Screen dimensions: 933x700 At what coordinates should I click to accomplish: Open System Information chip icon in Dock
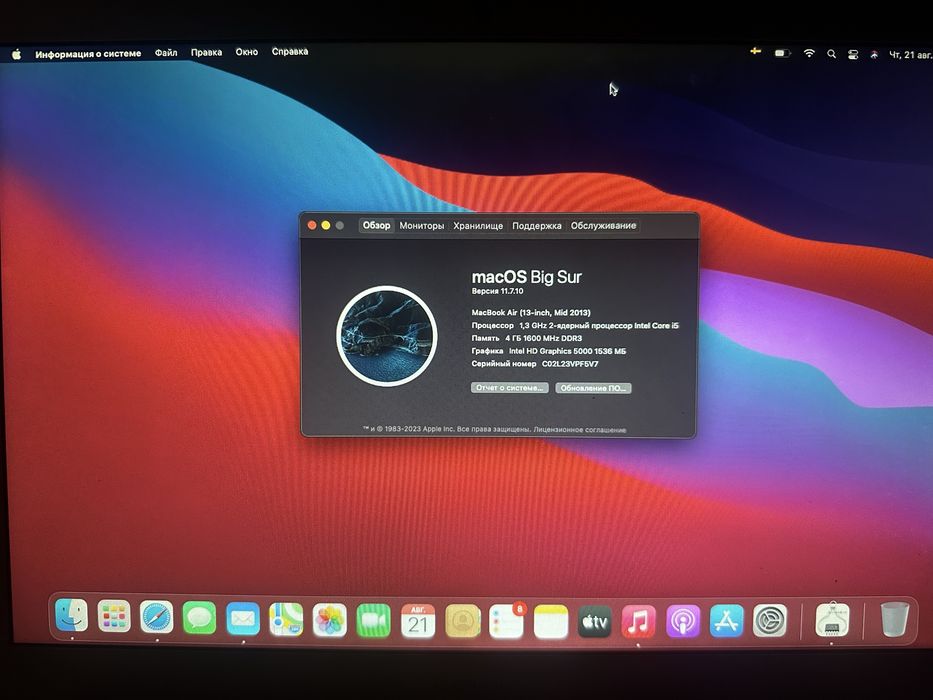[832, 619]
